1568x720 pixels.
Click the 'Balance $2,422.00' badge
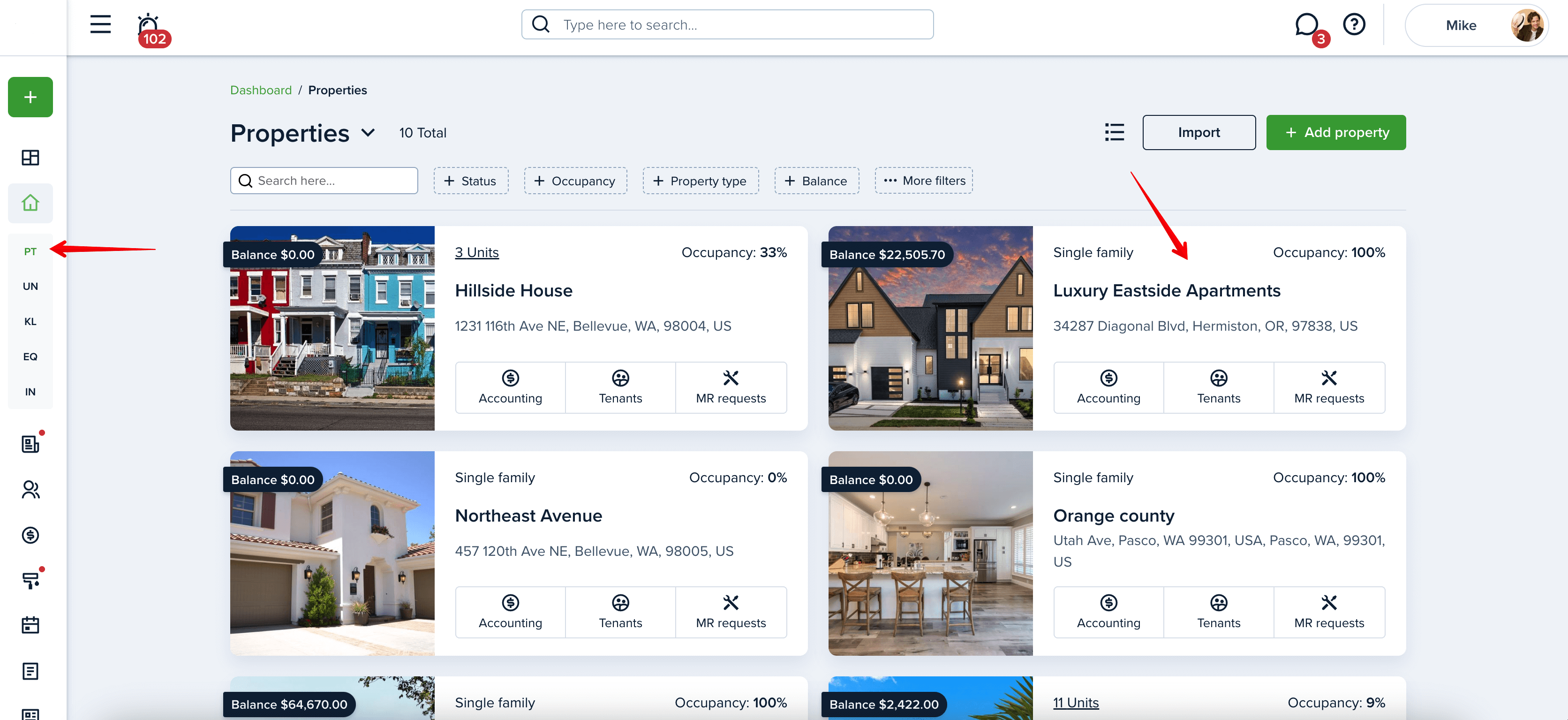point(884,705)
